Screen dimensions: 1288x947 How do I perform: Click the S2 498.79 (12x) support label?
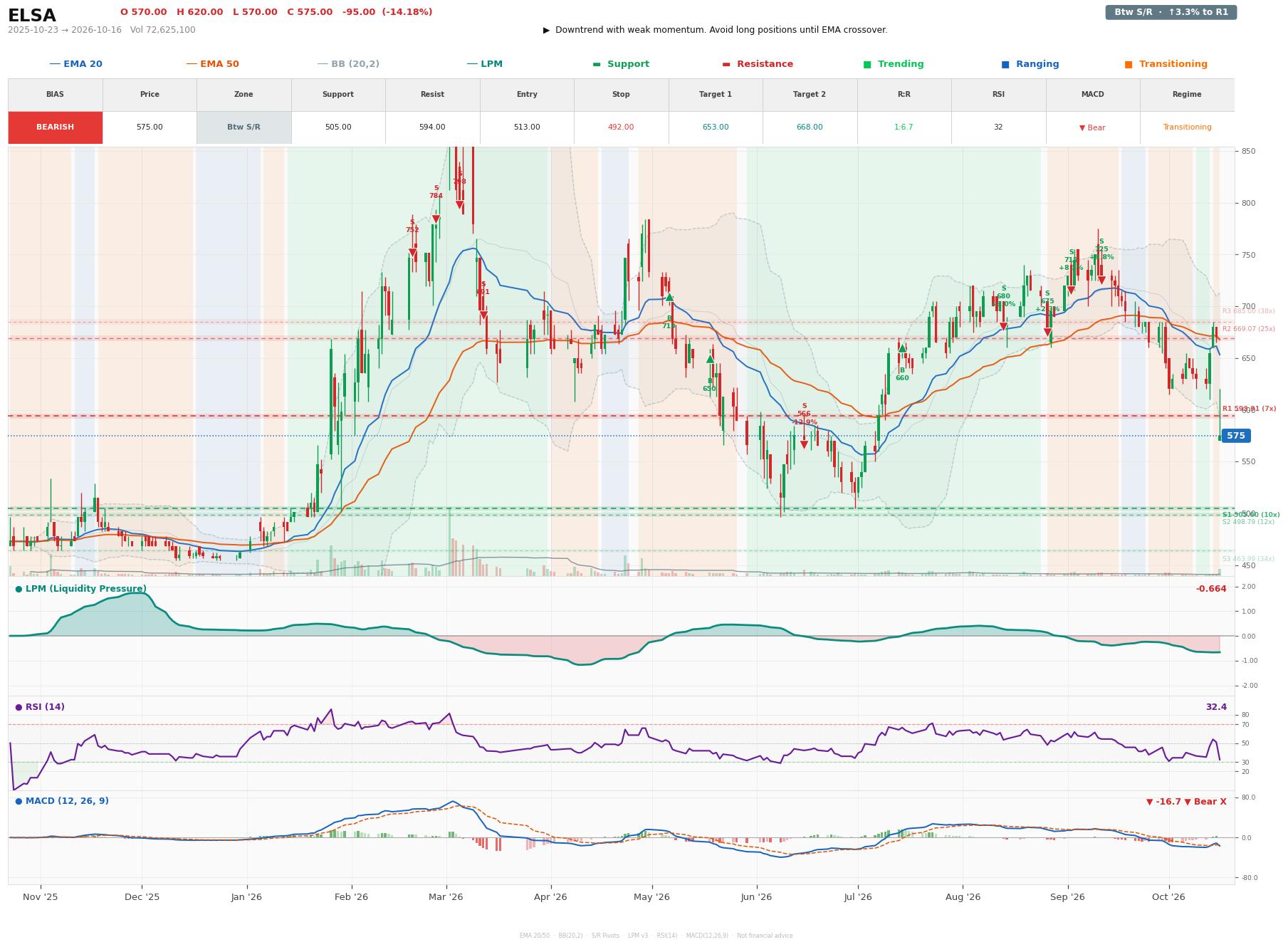pos(1249,522)
